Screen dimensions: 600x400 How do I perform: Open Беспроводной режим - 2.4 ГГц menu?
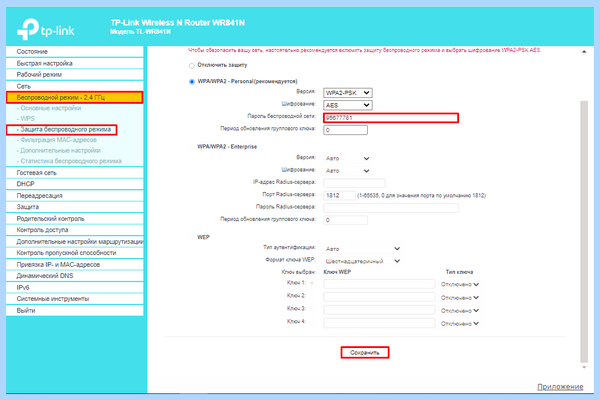75,98
